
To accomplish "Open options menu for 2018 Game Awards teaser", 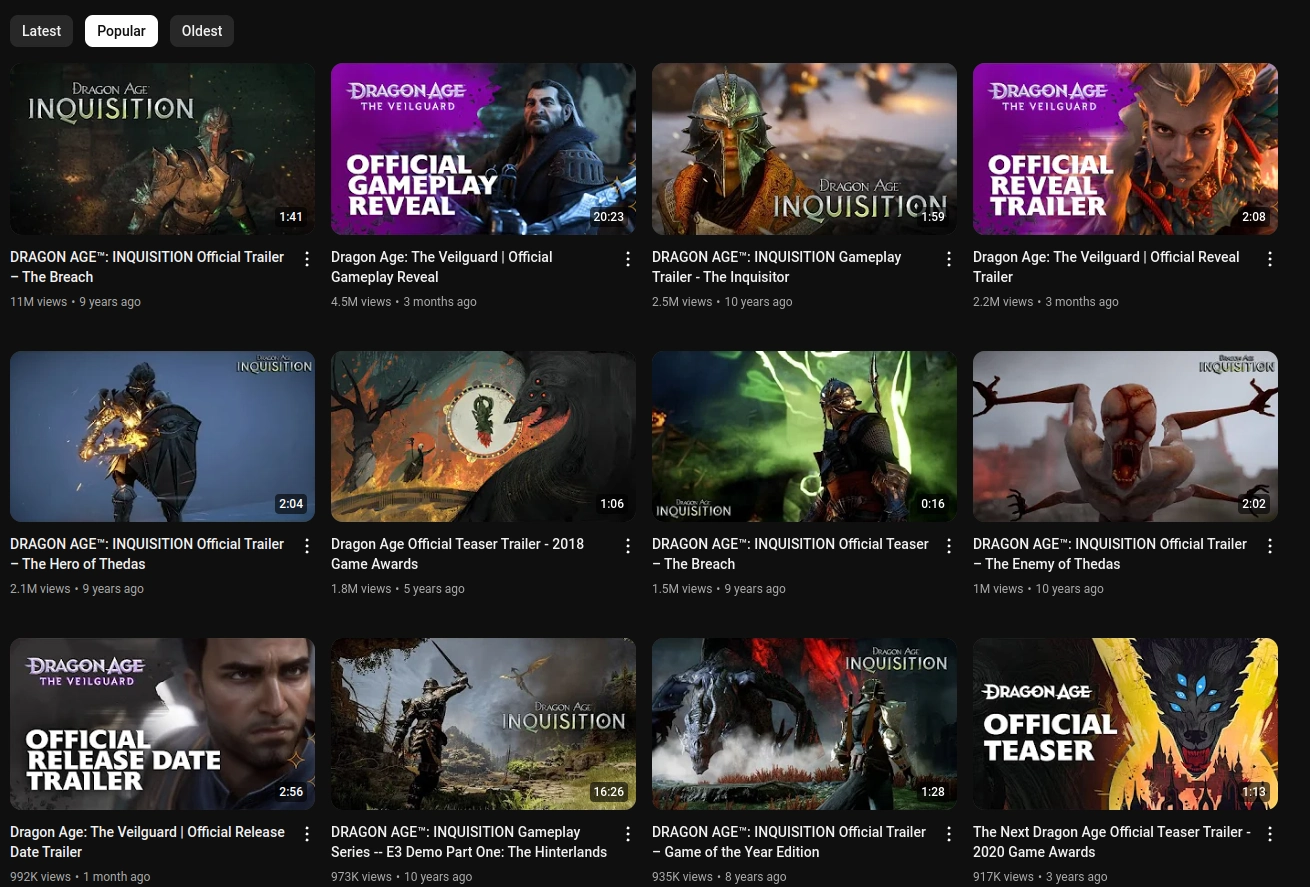I will click(628, 546).
